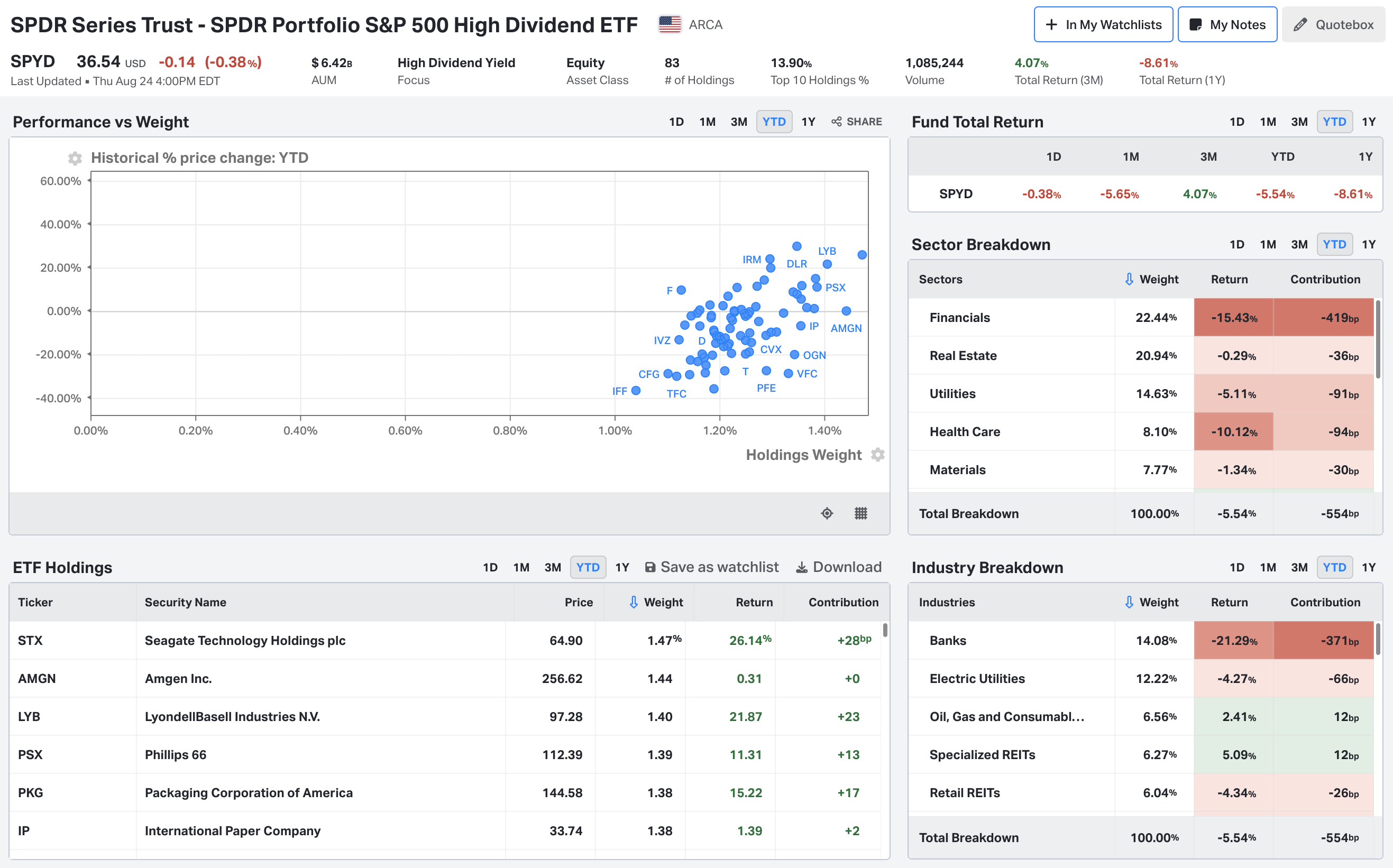Click the IFF data point in the scatter chart
The image size is (1393, 868).
636,390
